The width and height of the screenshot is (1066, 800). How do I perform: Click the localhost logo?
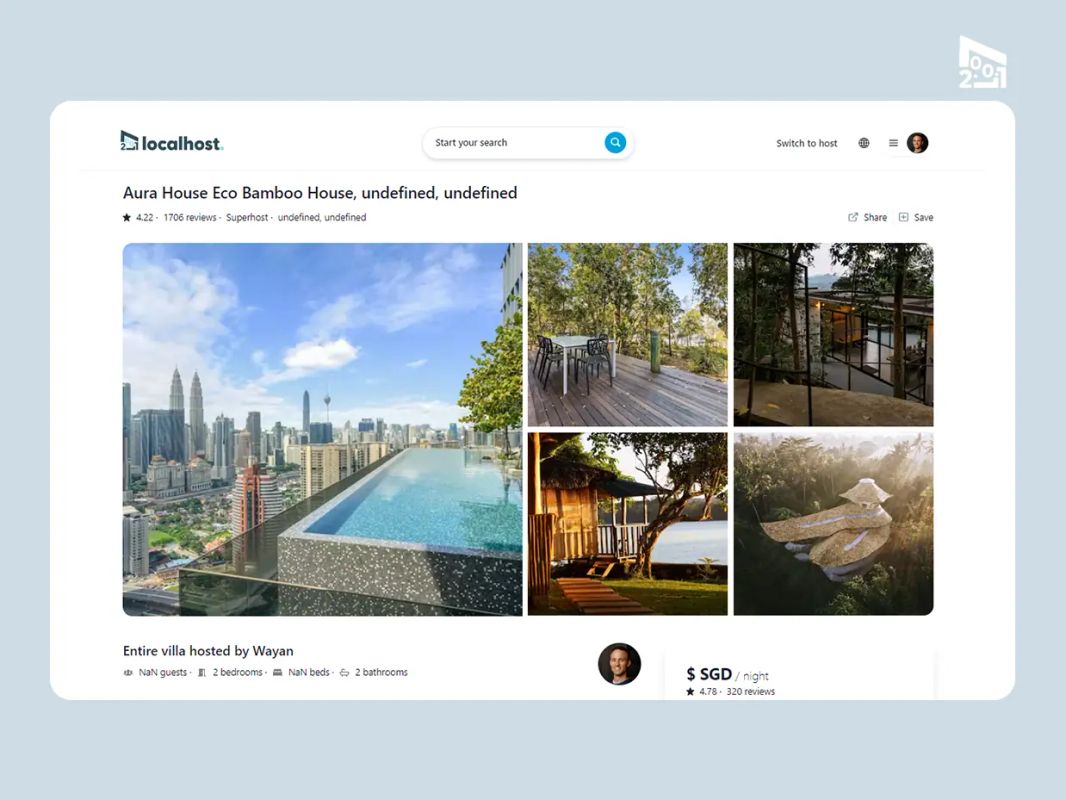tap(172, 141)
